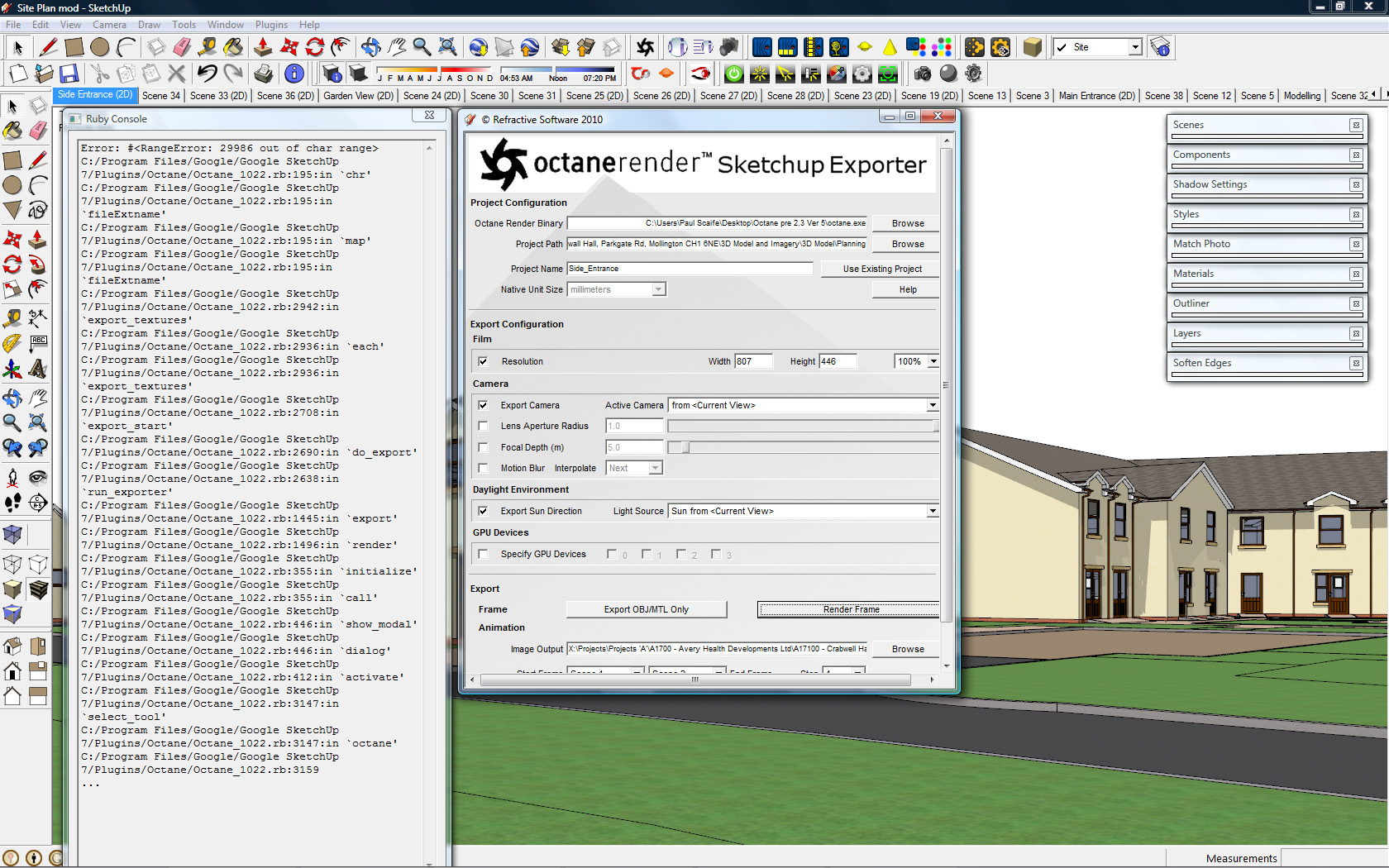The image size is (1389, 868).
Task: Open the Layer Manager icon beside Site dropdown
Action: pyautogui.click(x=1160, y=47)
